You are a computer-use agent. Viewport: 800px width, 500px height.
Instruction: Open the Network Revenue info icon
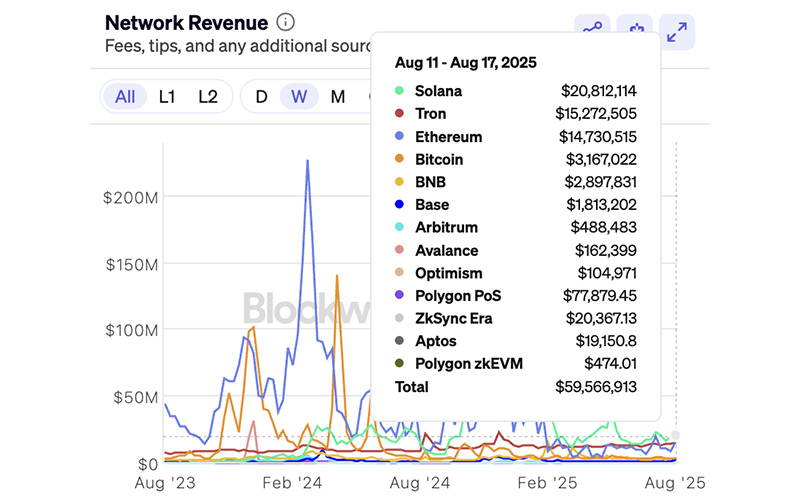(285, 22)
